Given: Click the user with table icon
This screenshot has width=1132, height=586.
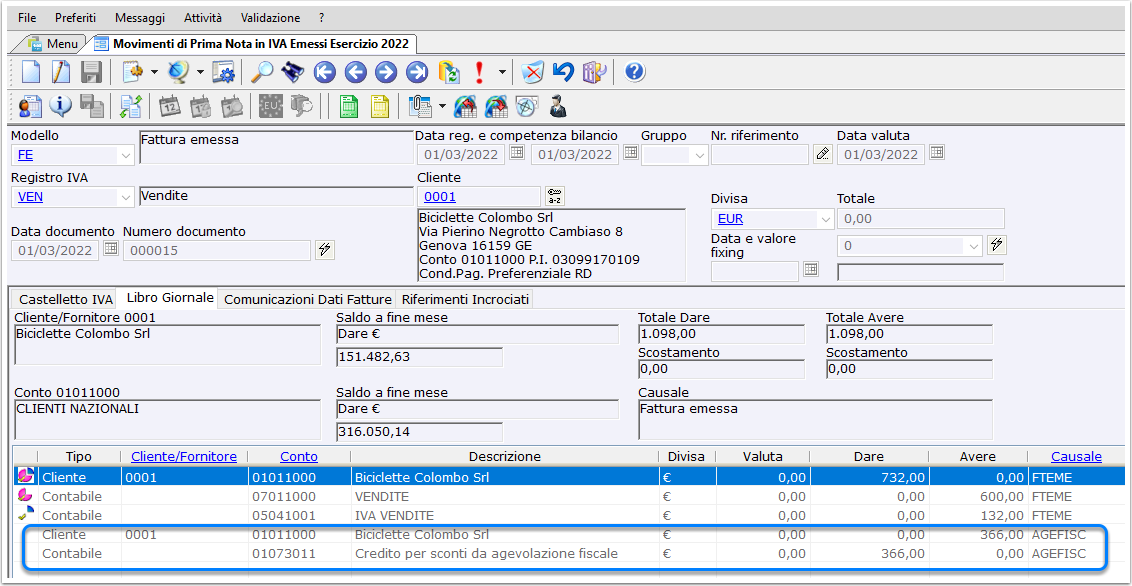Looking at the screenshot, I should click(30, 107).
